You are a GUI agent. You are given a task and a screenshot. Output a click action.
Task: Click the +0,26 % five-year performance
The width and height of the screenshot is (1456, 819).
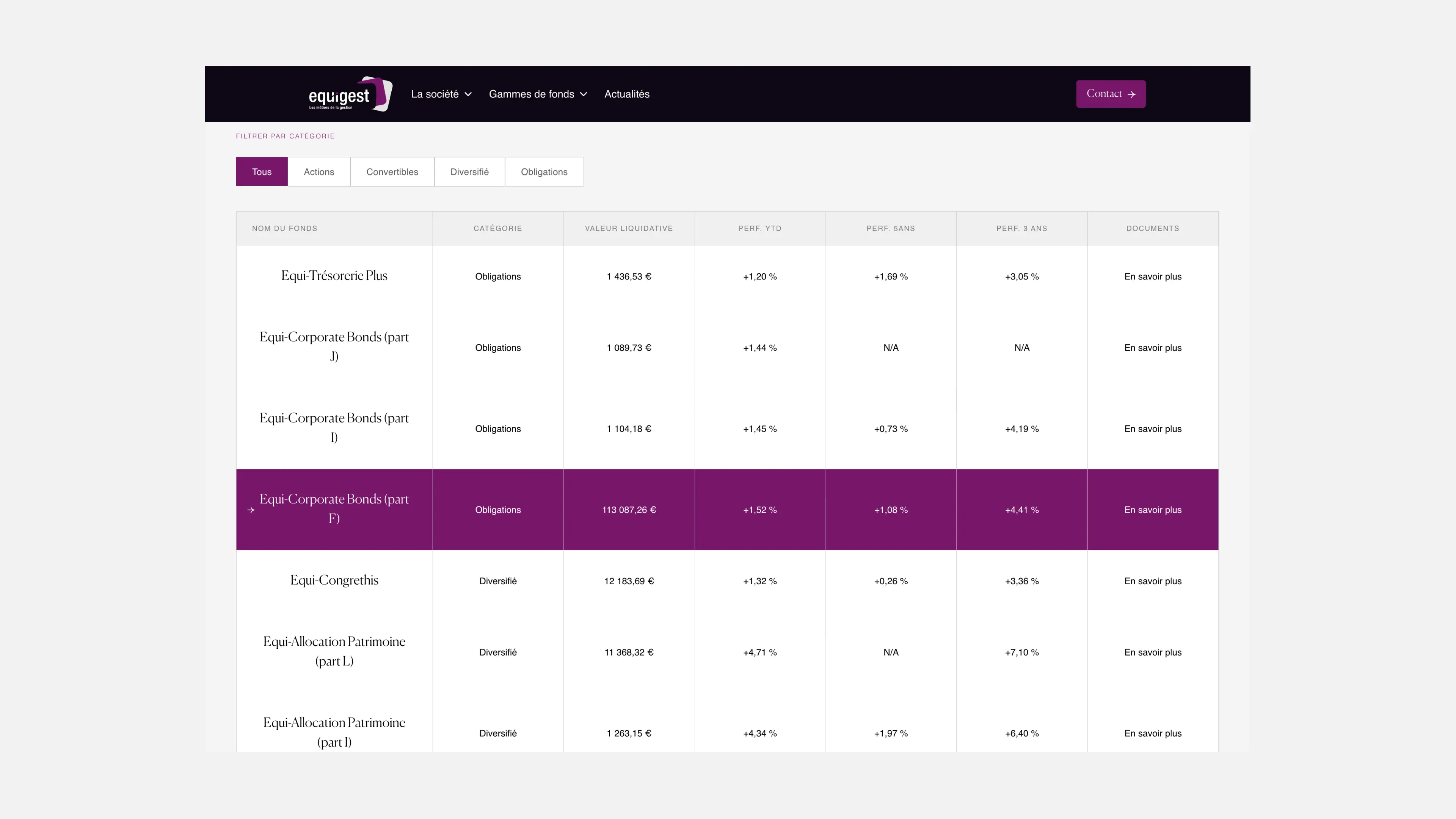(891, 581)
